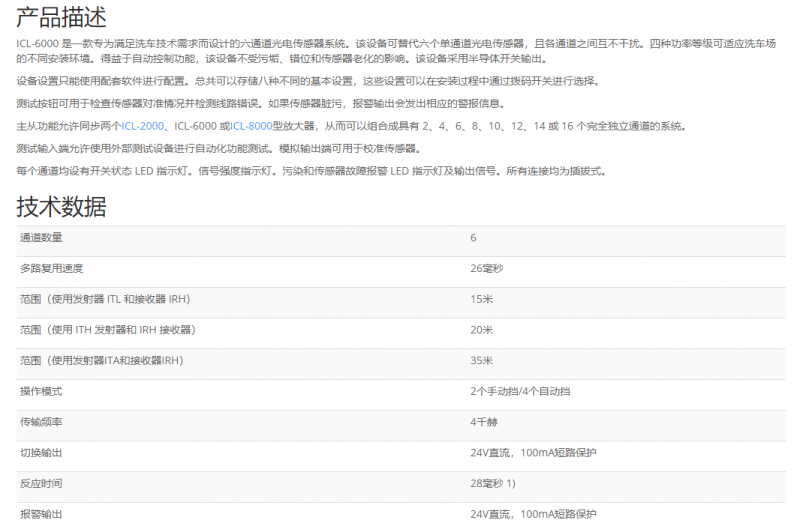Image resolution: width=800 pixels, height=529 pixels.
Task: Select the 通道数量 row label
Action: (x=41, y=237)
